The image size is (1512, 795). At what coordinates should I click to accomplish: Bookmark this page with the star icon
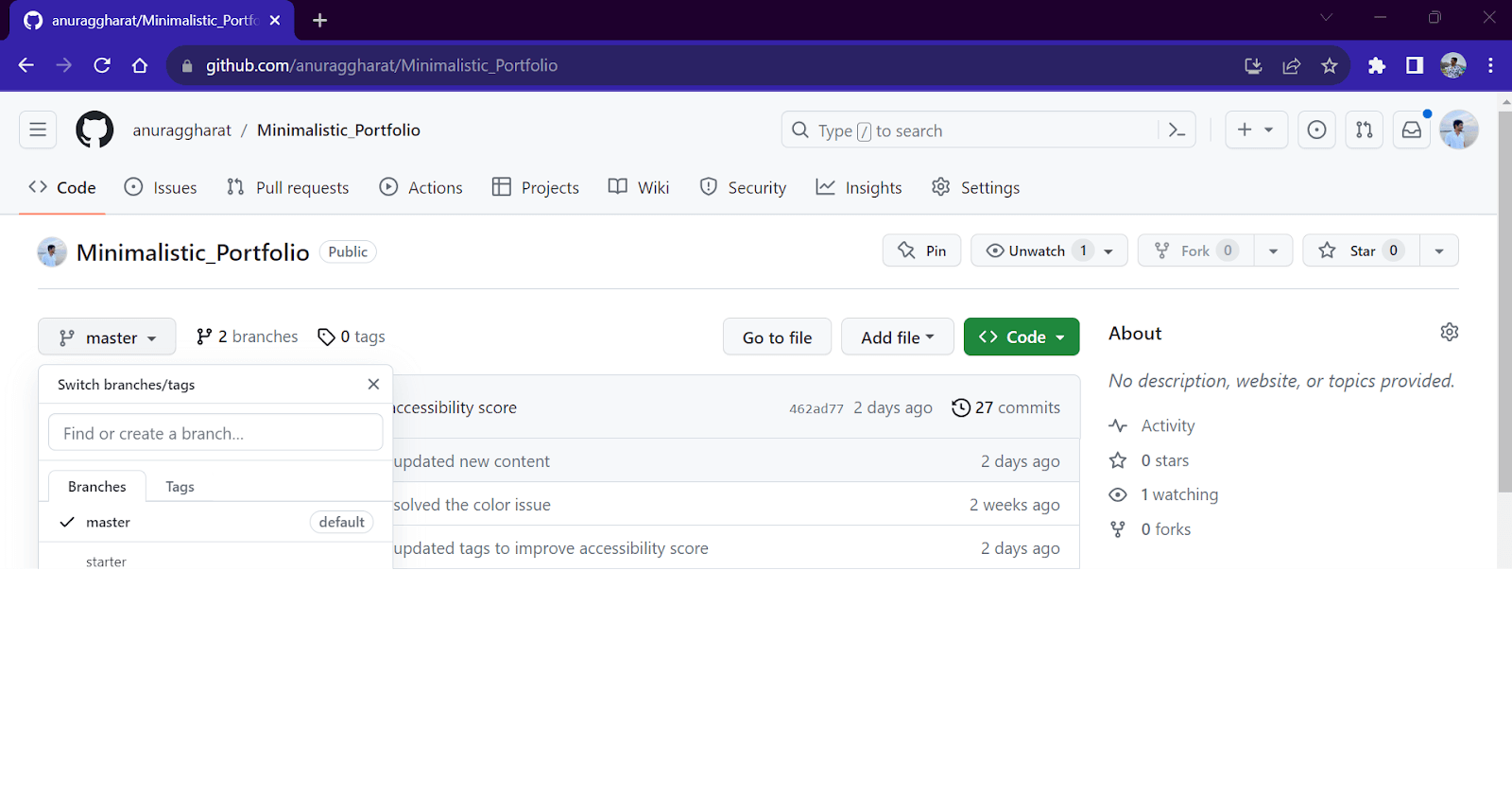1330,65
